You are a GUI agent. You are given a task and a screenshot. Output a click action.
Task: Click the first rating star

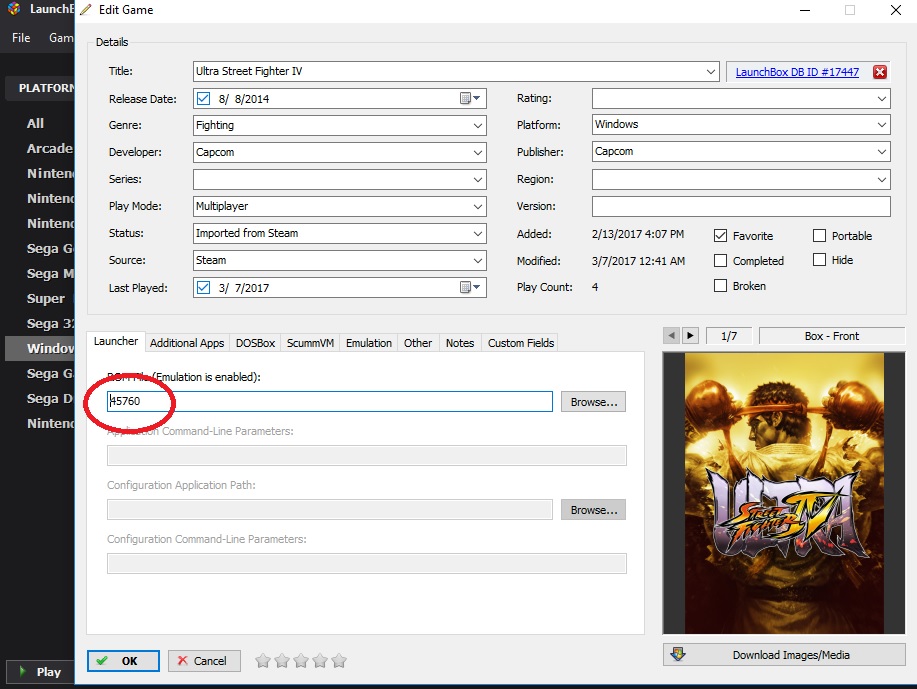tap(263, 661)
